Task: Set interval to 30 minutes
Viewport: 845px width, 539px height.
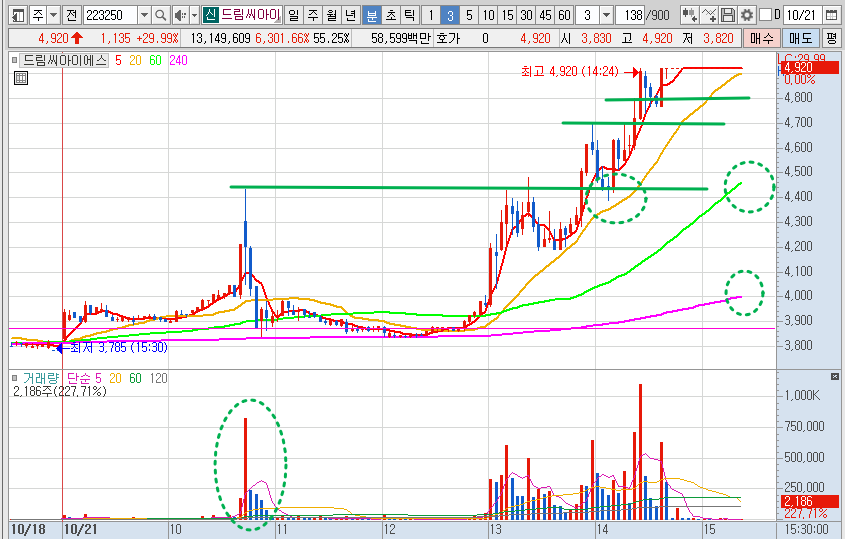Action: 527,15
